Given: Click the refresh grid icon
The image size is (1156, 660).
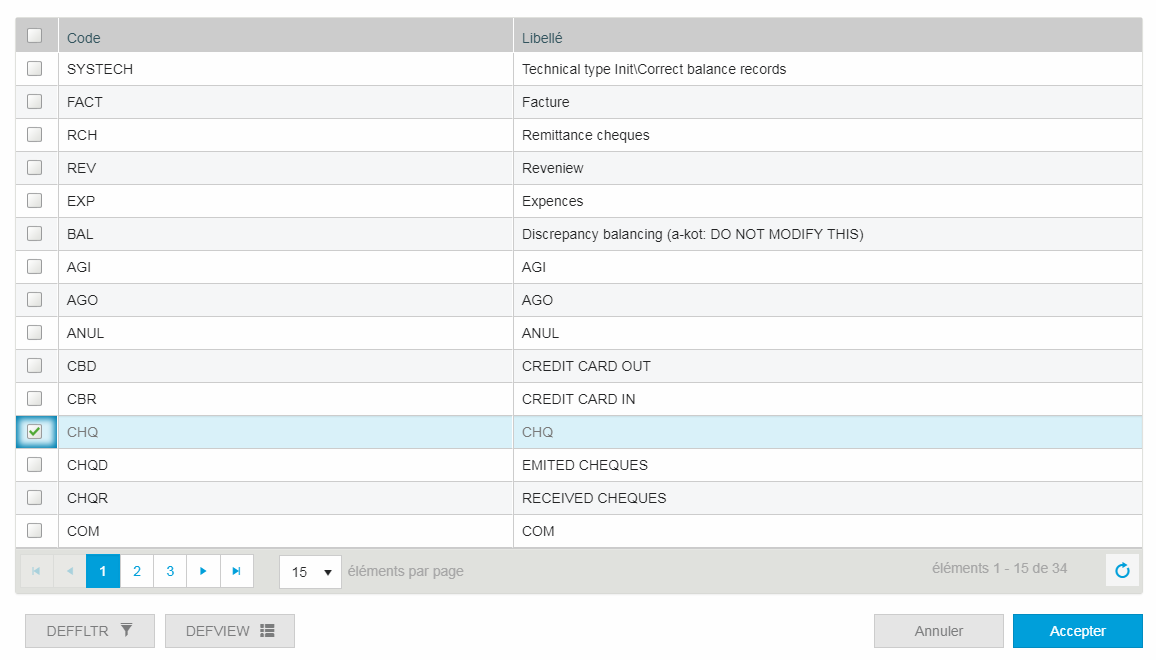Looking at the screenshot, I should point(1122,571).
